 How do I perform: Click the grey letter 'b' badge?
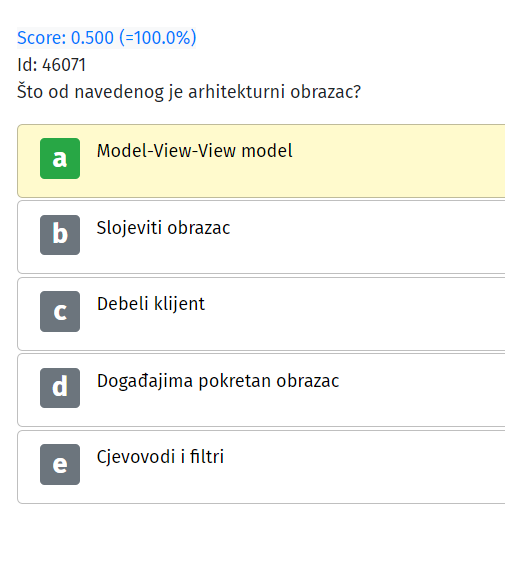[x=60, y=235]
